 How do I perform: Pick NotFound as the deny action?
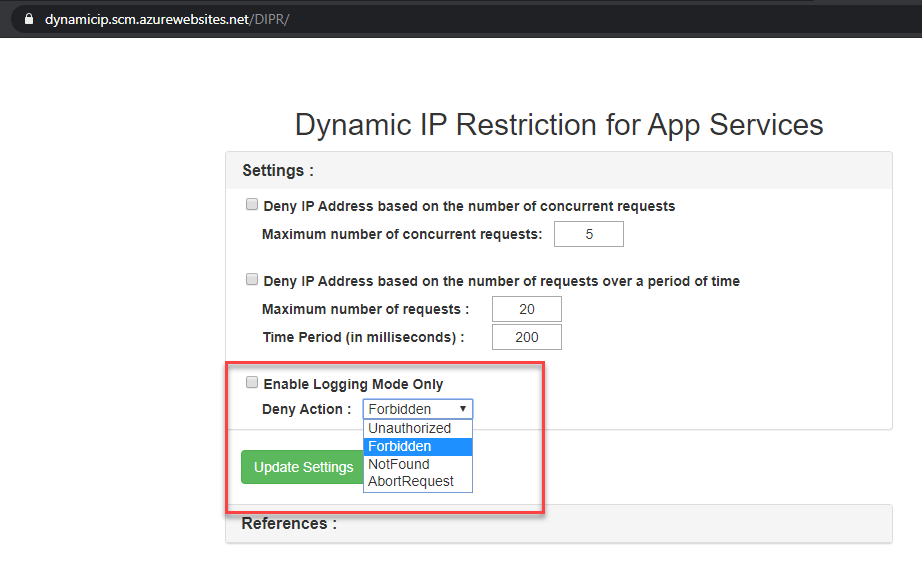coord(399,464)
